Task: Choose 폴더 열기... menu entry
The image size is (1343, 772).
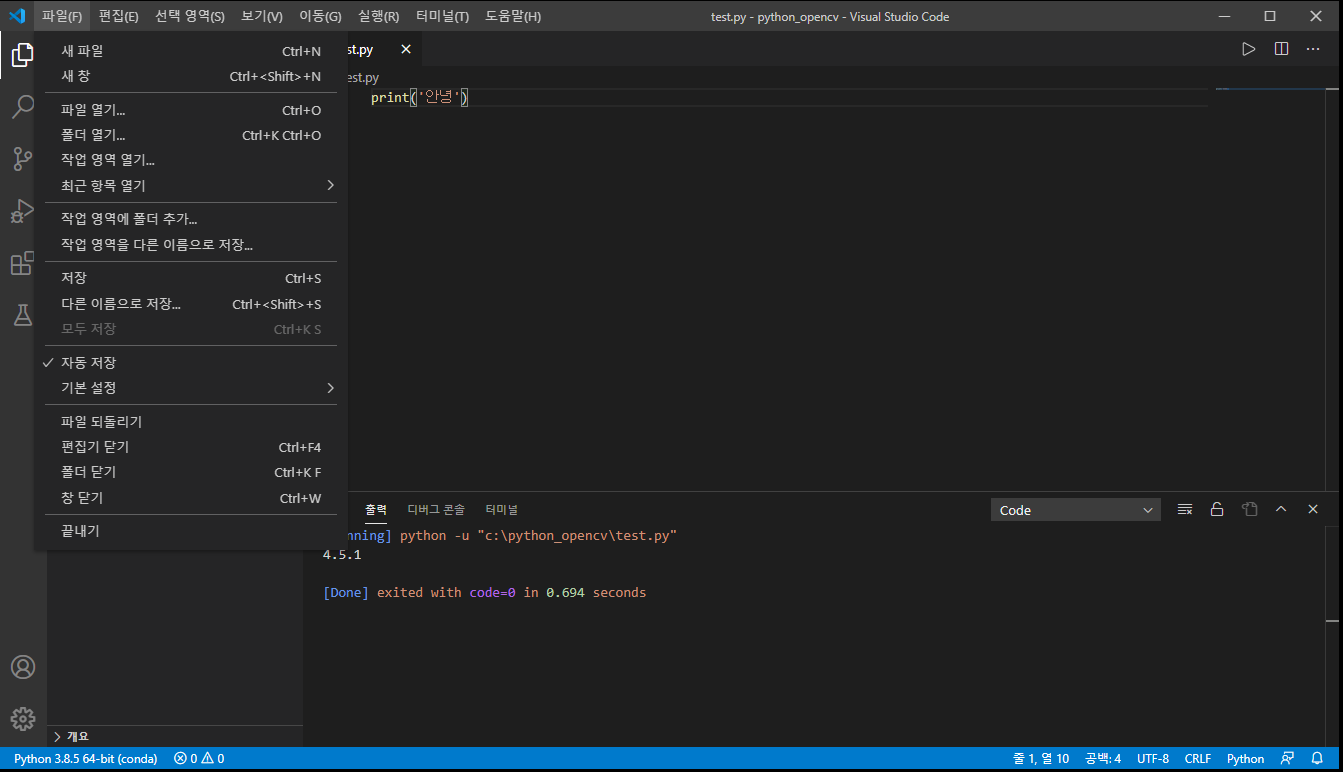Action: click(x=190, y=135)
